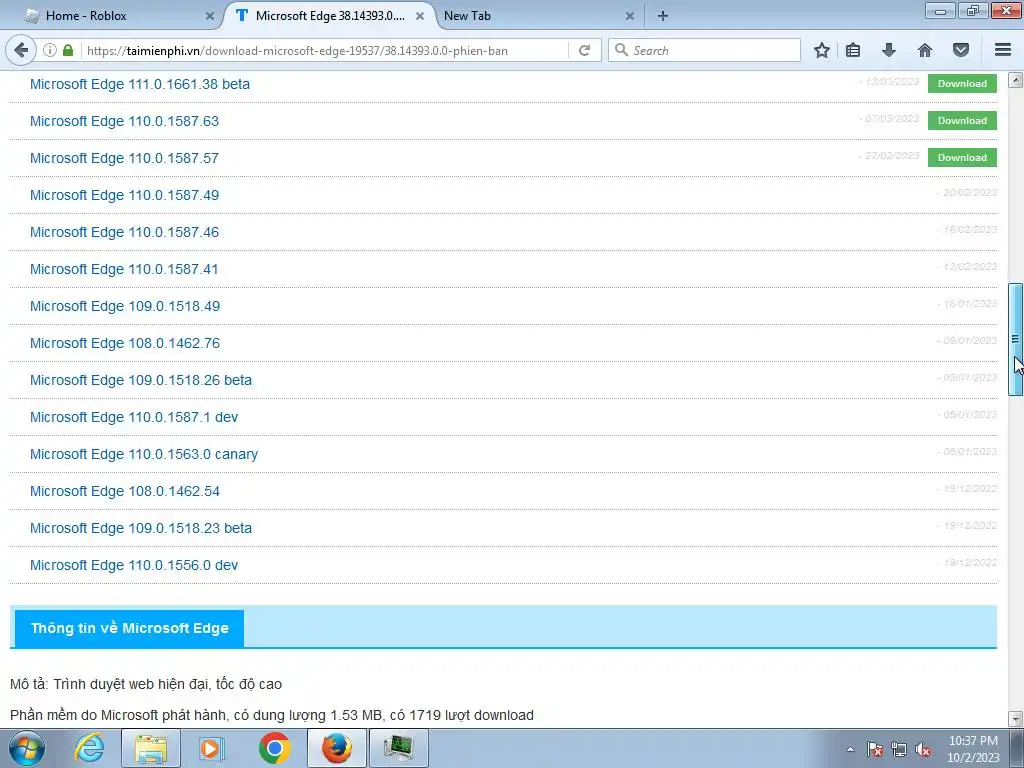This screenshot has height=768, width=1024.
Task: Open the Microsoft Edge 111.0.1661.38 beta link
Action: [140, 84]
